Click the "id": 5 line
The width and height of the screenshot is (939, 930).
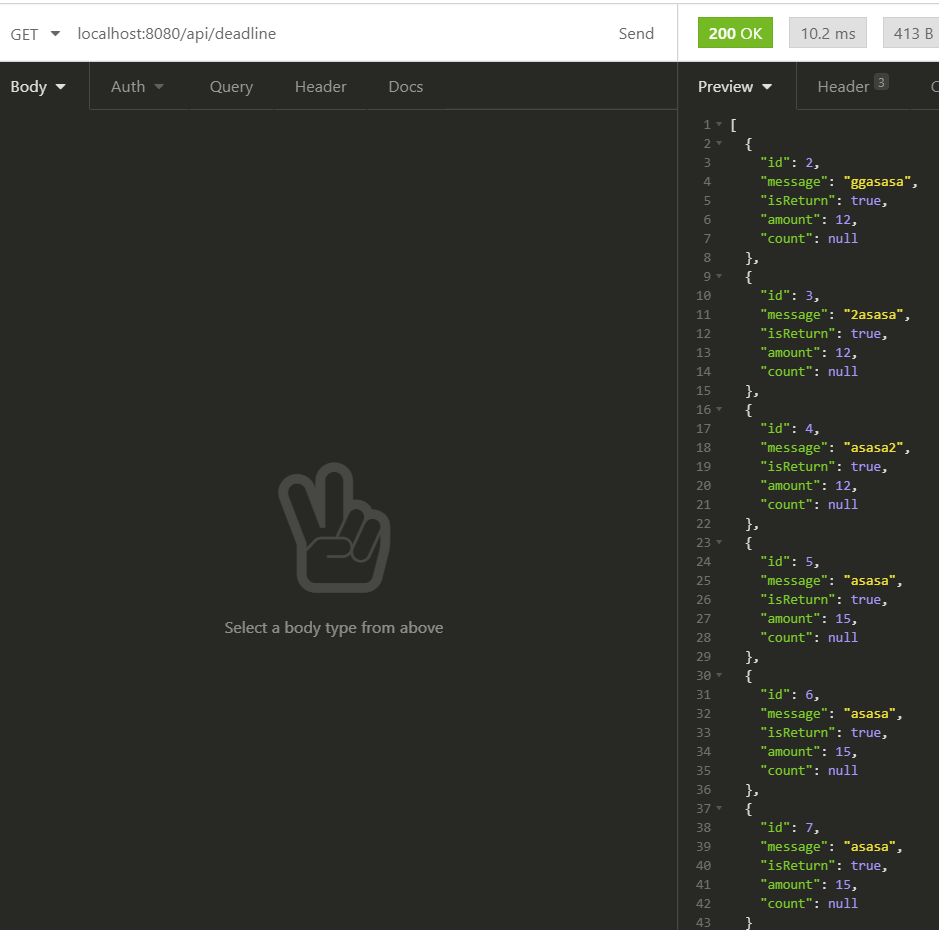[789, 561]
